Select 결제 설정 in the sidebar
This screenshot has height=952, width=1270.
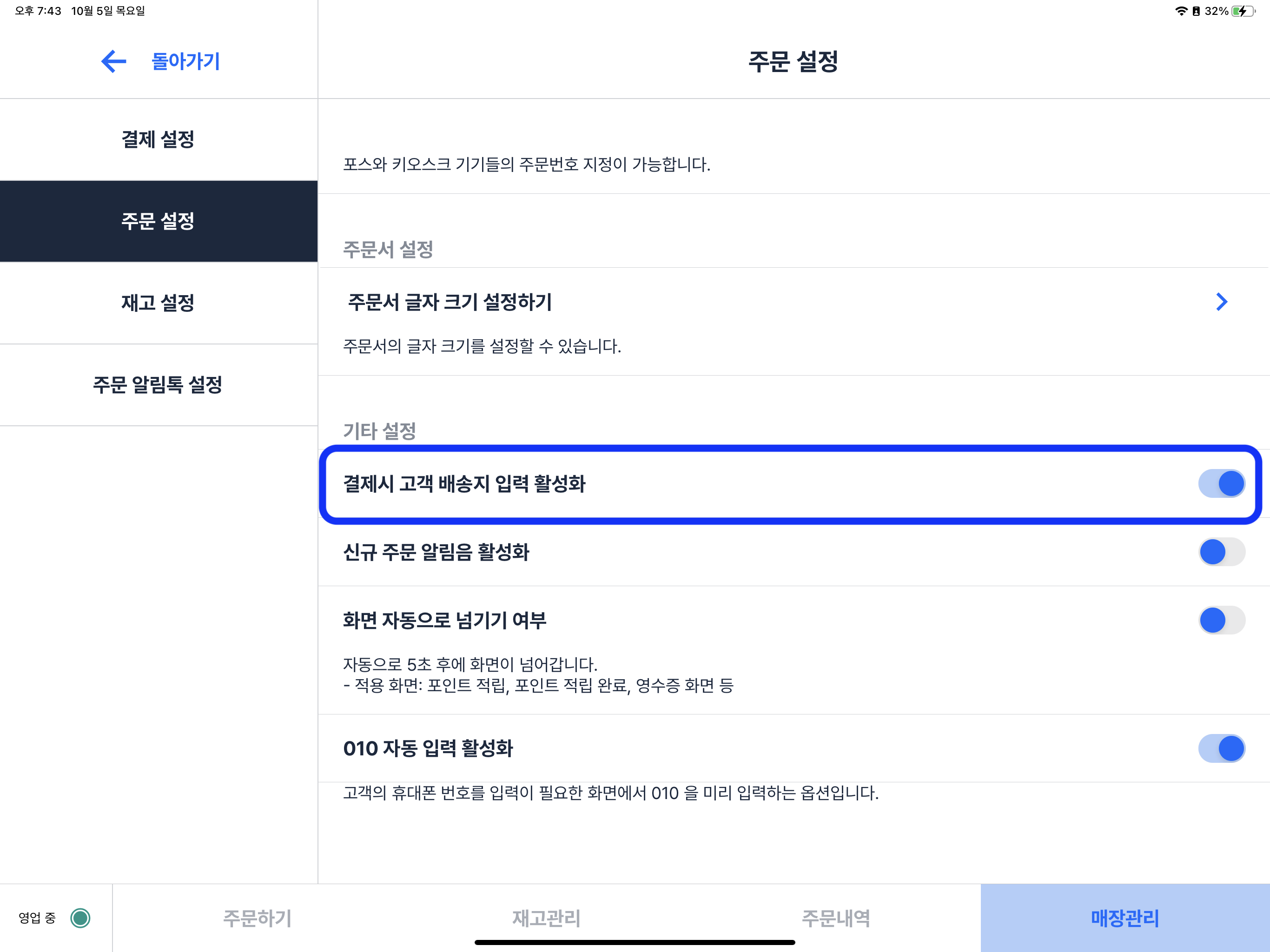pyautogui.click(x=158, y=139)
